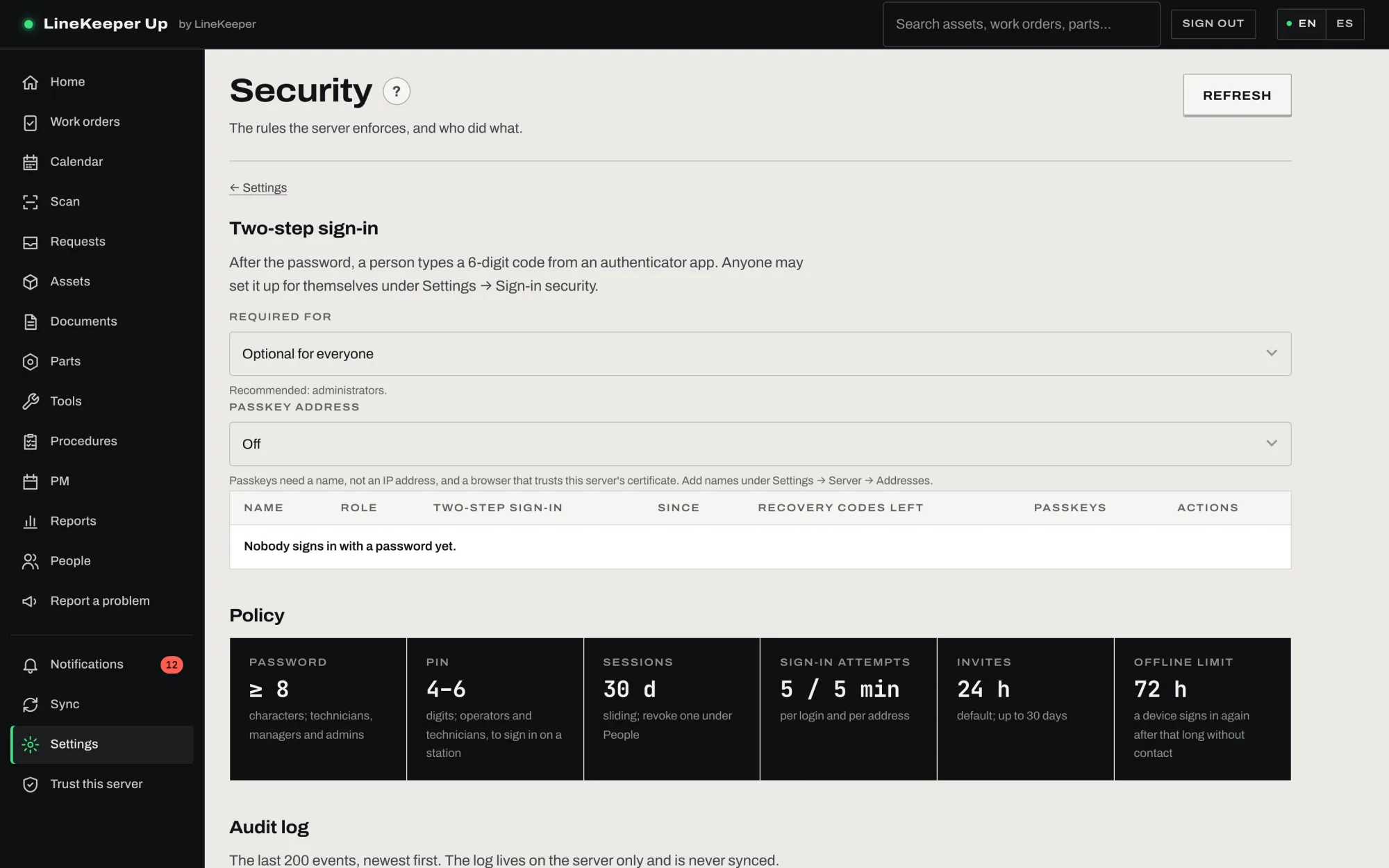Select the Tools wrench icon
This screenshot has height=868, width=1389.
(x=30, y=402)
